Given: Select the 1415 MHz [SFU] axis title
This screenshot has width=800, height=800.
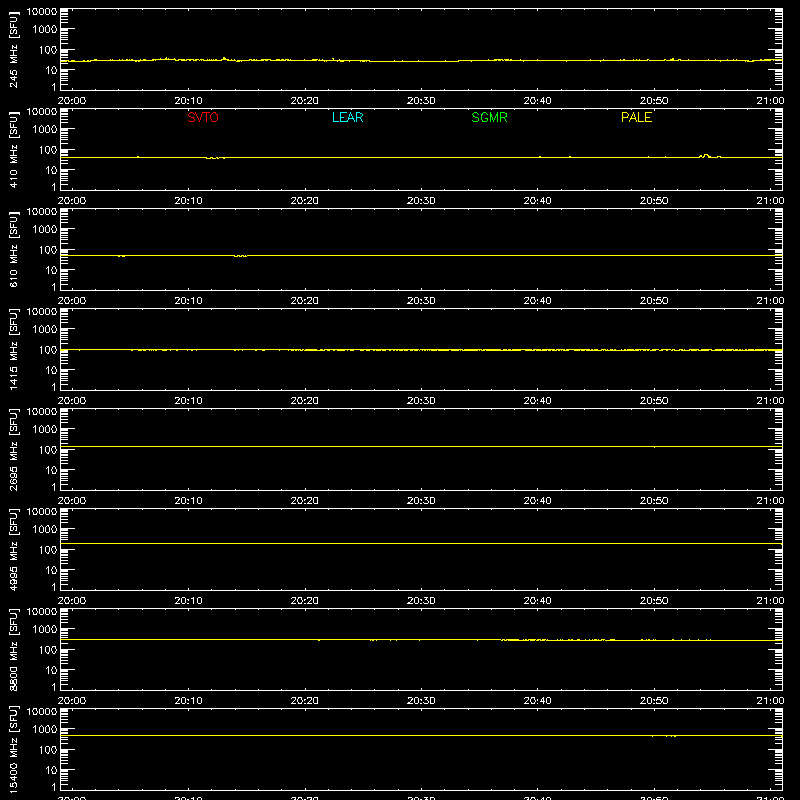Looking at the screenshot, I should coord(14,349).
